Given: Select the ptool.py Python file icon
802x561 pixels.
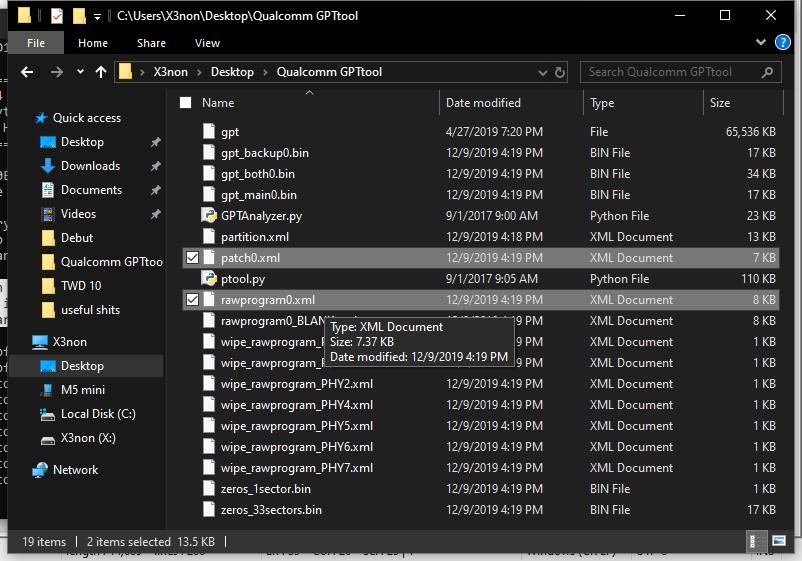Looking at the screenshot, I should pos(209,278).
